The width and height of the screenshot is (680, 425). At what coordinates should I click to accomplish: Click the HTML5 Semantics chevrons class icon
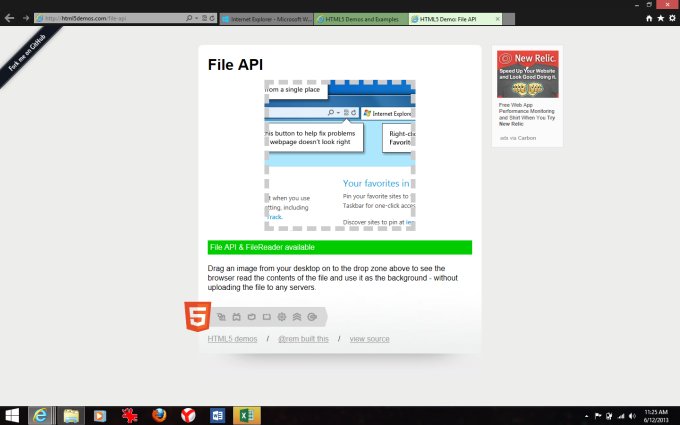click(x=297, y=317)
